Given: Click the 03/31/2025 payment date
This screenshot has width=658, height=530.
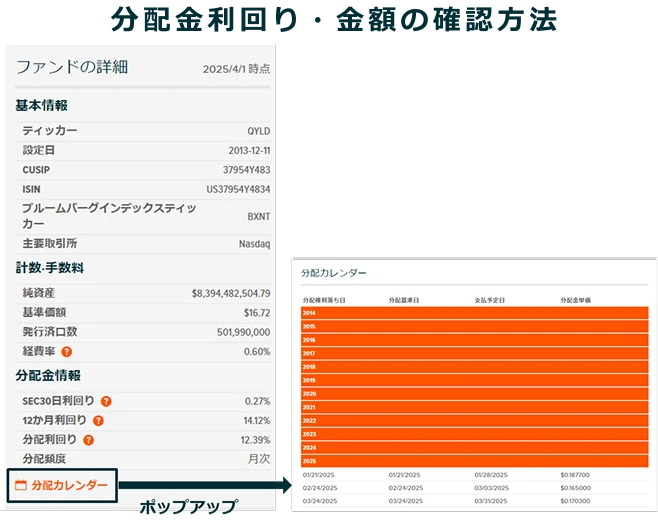Looking at the screenshot, I should tap(491, 501).
